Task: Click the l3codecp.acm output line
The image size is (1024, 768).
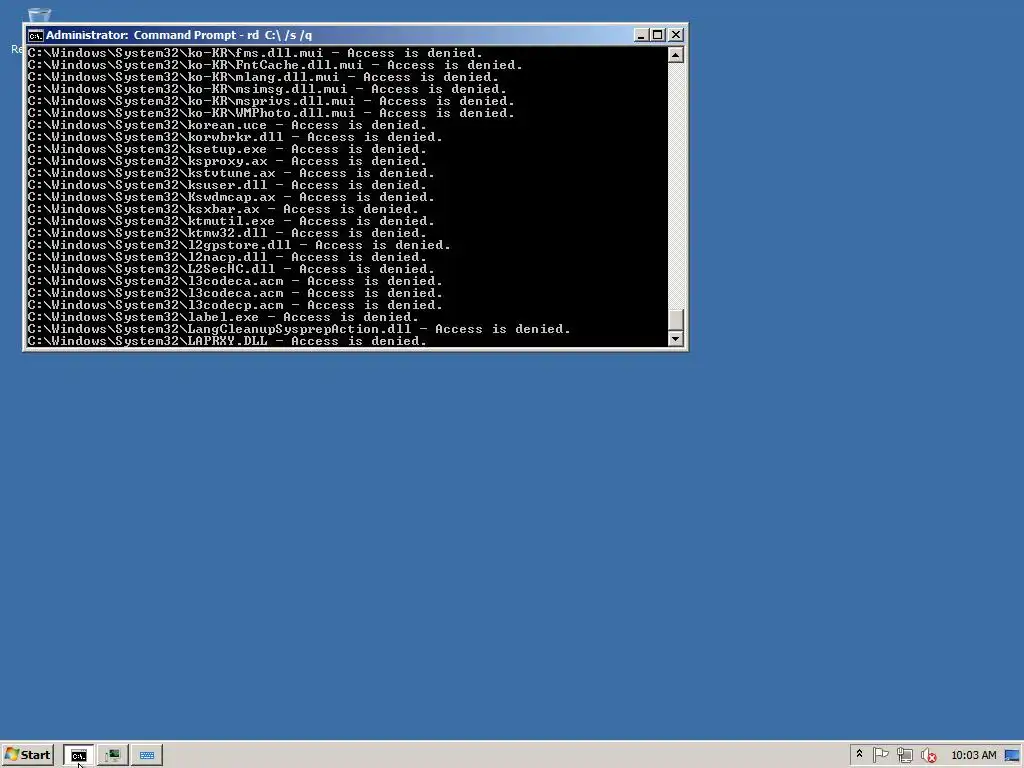Action: click(x=235, y=305)
